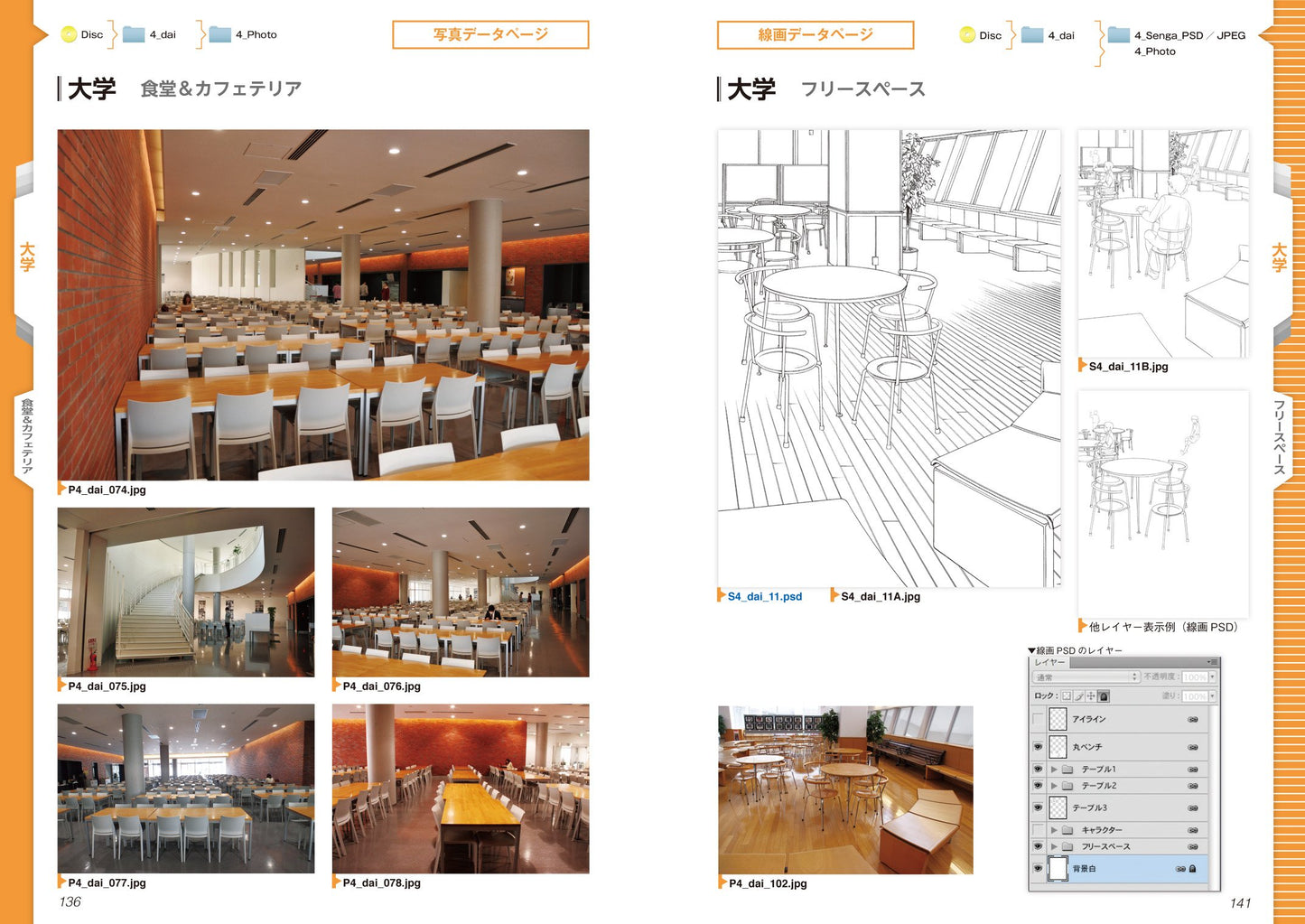Hide the 丸ベンチ layer
This screenshot has width=1305, height=924.
[x=1038, y=747]
